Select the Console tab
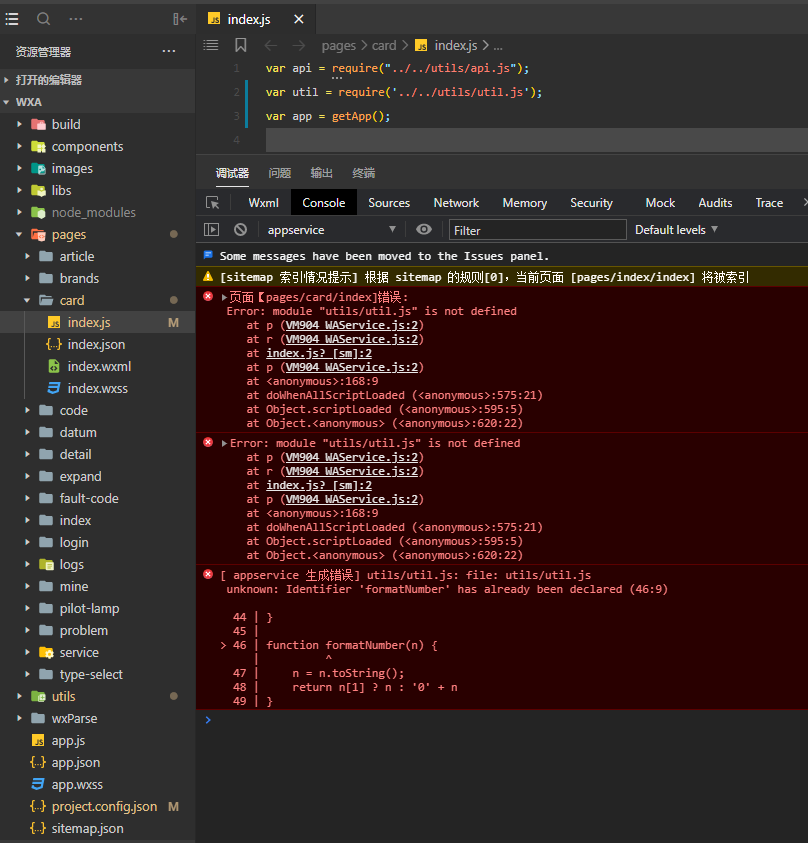Screen dimensions: 808x843 (x=324, y=203)
